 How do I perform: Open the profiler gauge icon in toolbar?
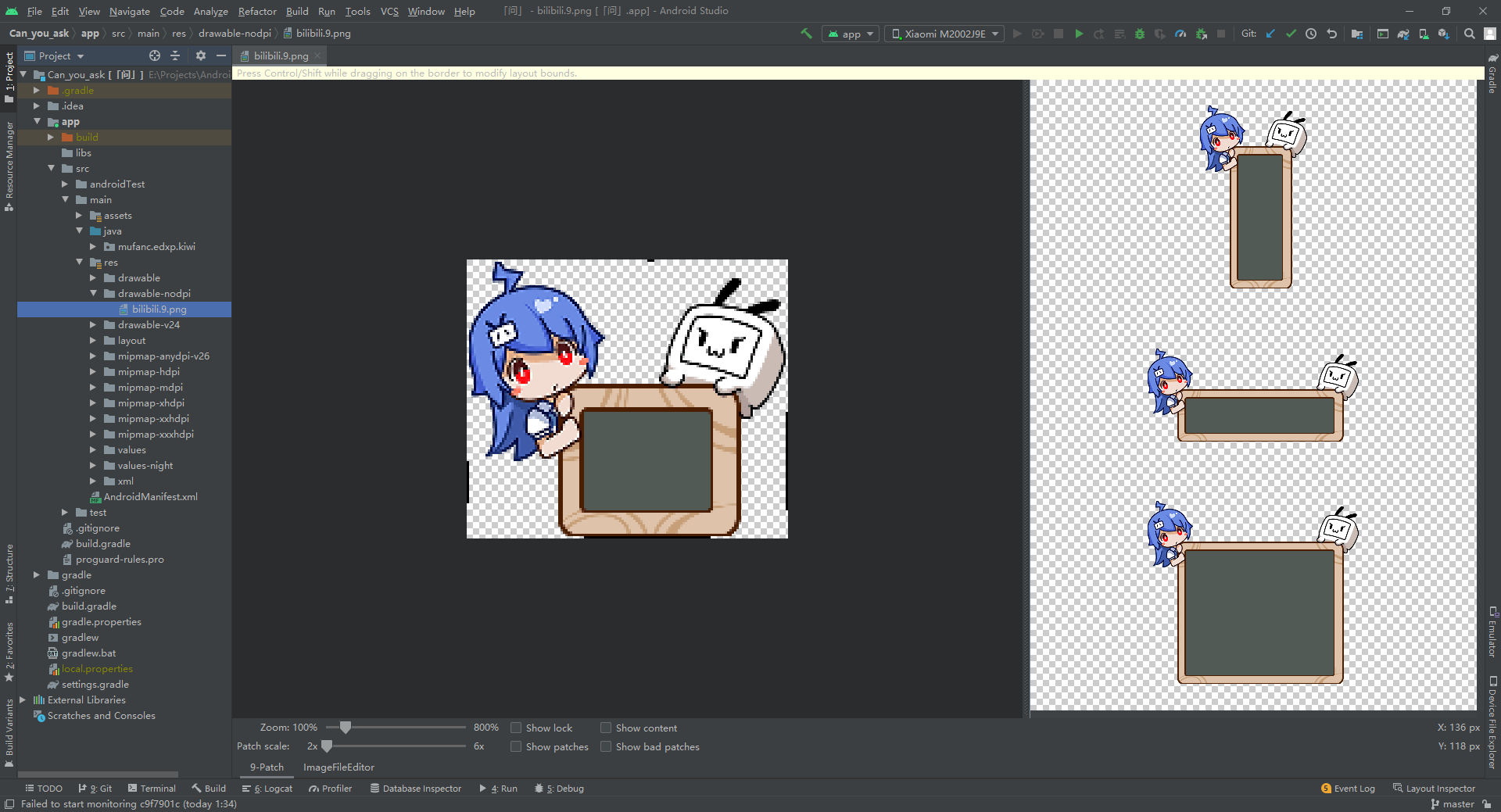pos(1180,34)
